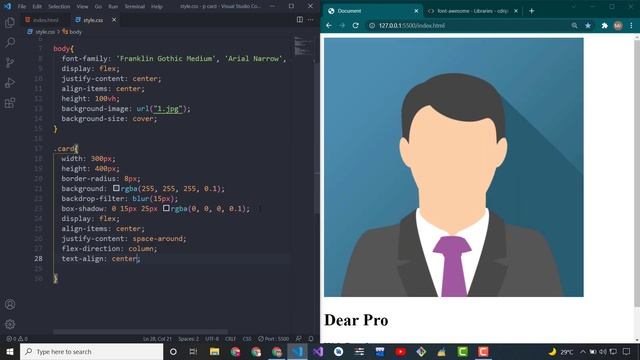Bookmark this page with the star
Screen dimensions: 640x360
click(588, 25)
